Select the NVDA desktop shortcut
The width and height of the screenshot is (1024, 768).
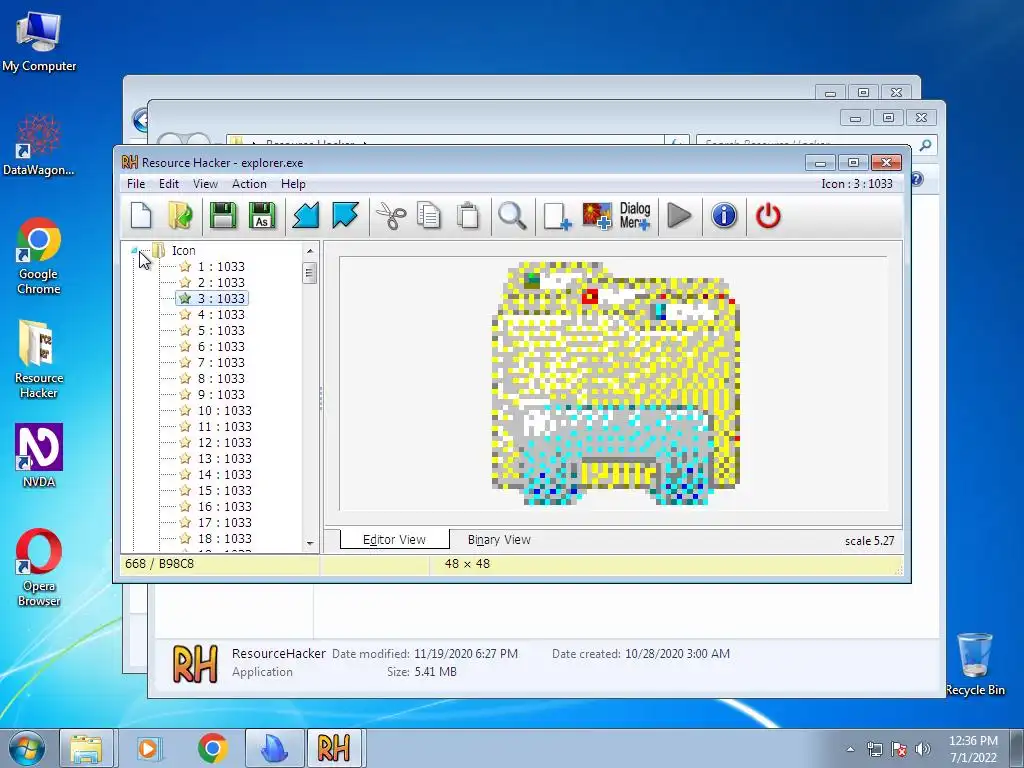39,456
